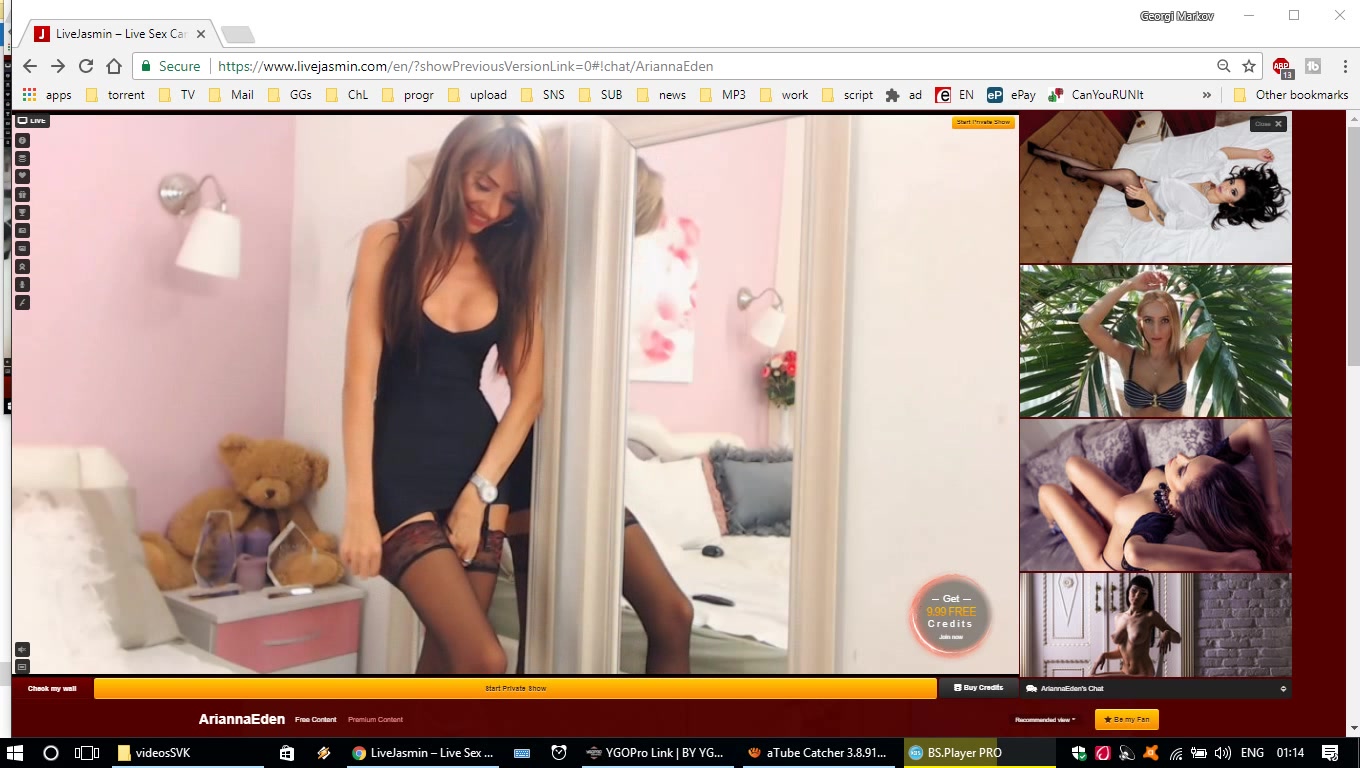
Task: Open the CanYouRUNIt bookmark
Action: [x=1096, y=95]
